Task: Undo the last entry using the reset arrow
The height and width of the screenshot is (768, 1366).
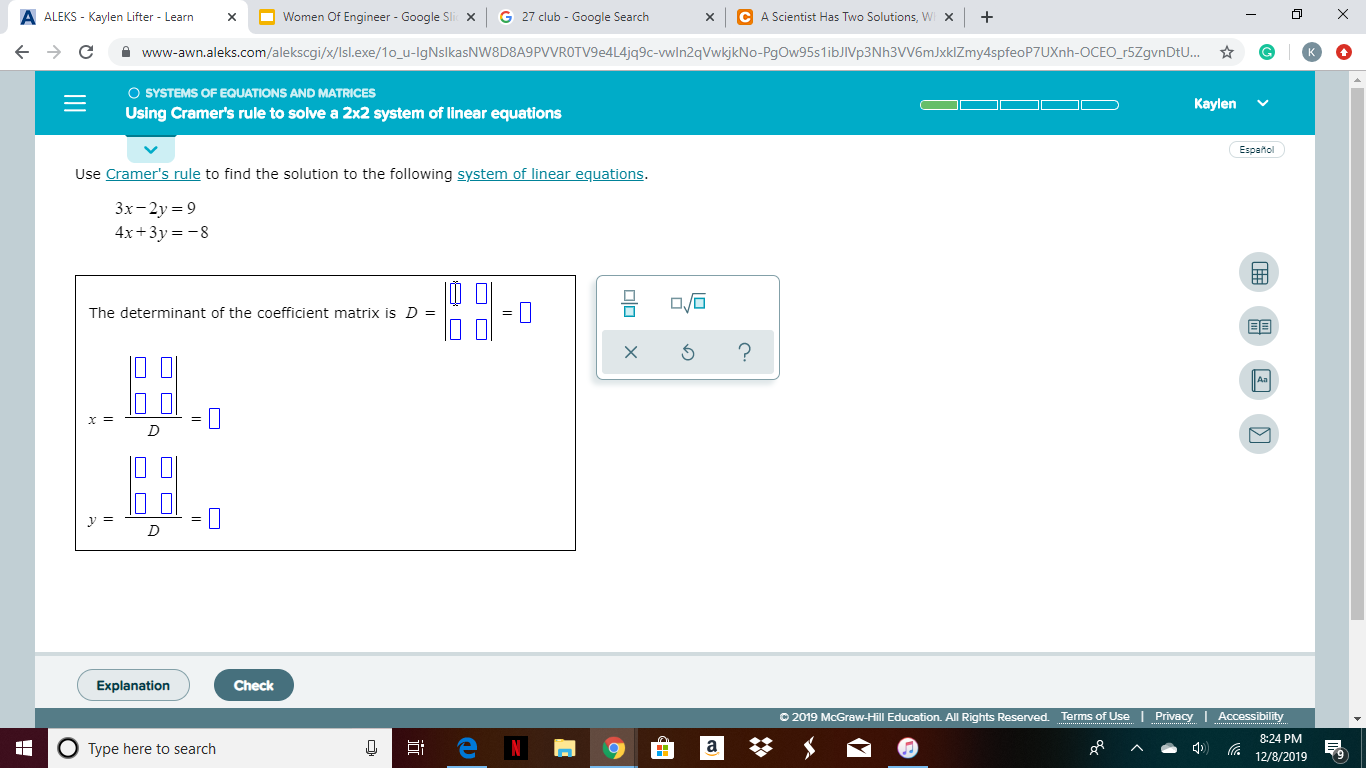Action: (x=687, y=351)
